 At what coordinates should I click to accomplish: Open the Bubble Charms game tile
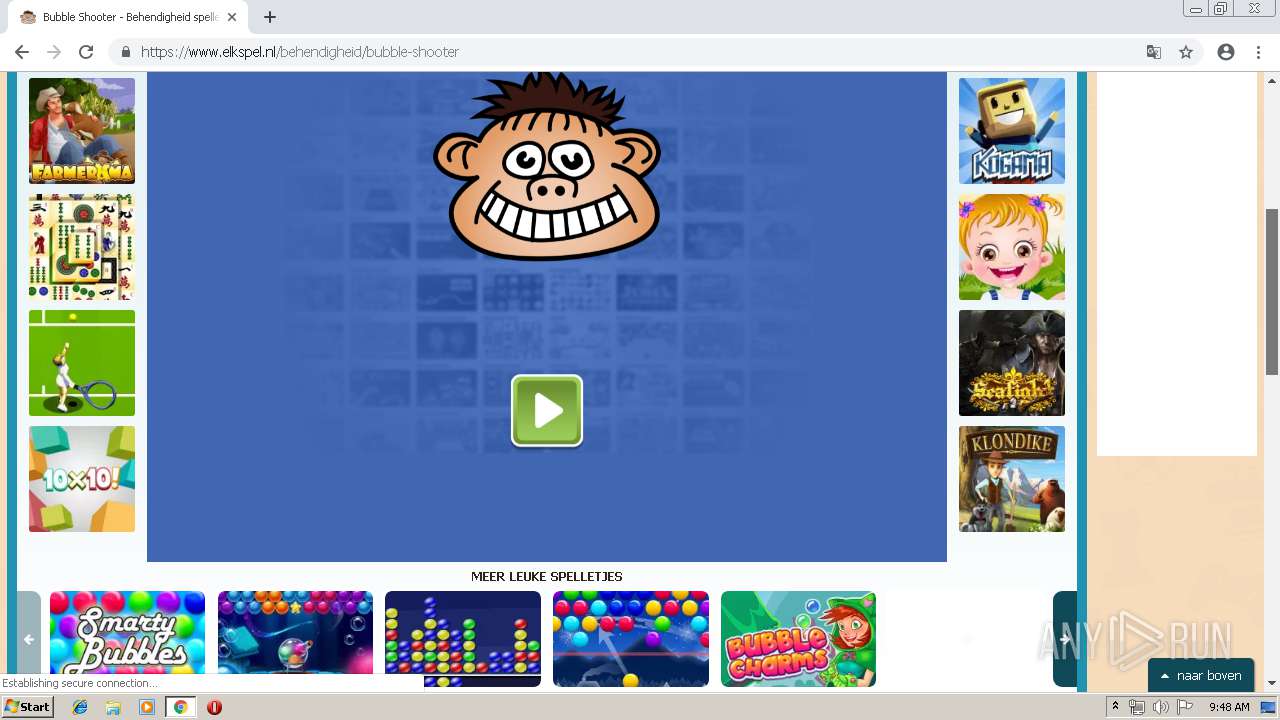[798, 639]
